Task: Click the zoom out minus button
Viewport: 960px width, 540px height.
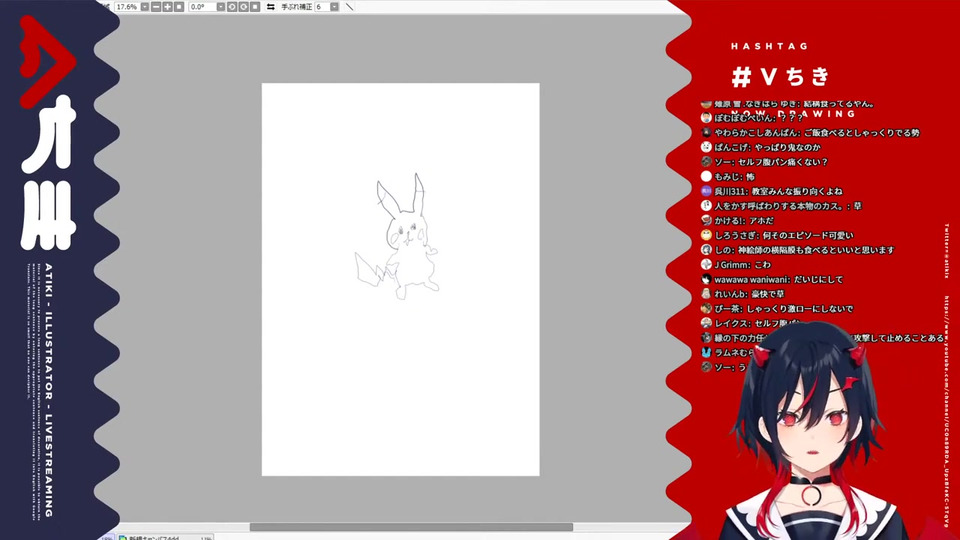Action: [x=156, y=7]
